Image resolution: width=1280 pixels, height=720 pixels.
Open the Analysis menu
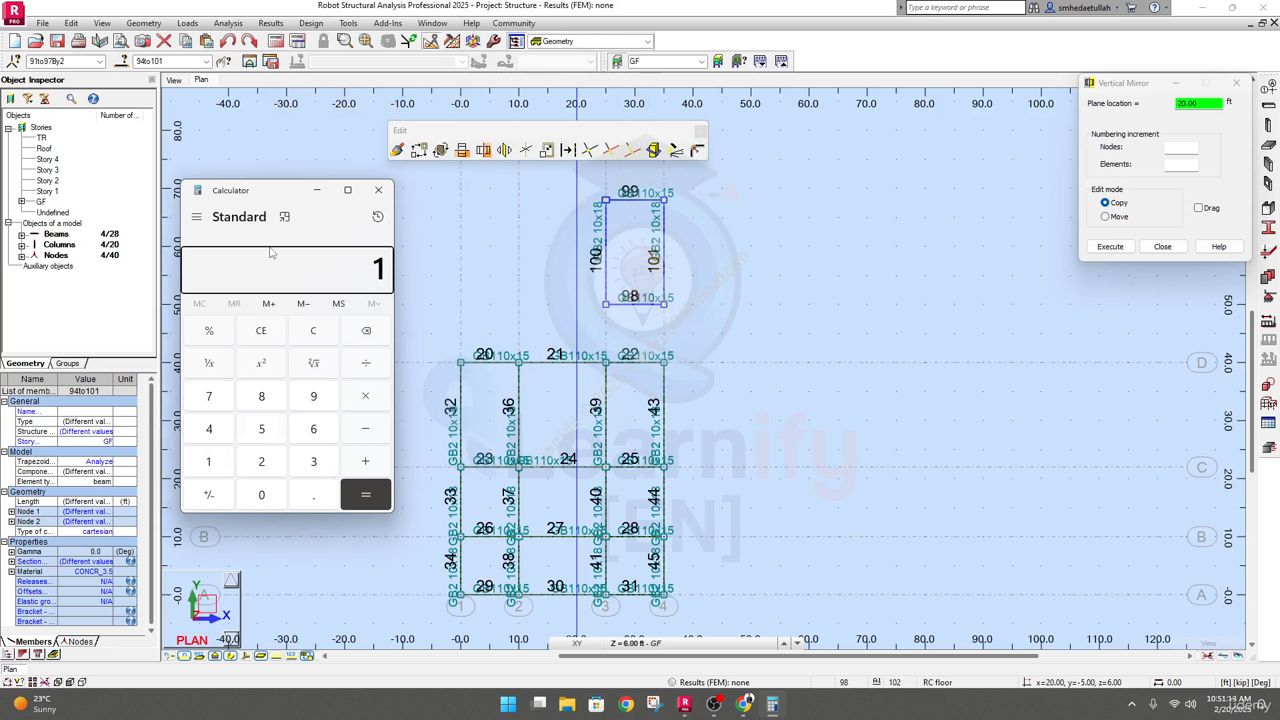(x=228, y=23)
